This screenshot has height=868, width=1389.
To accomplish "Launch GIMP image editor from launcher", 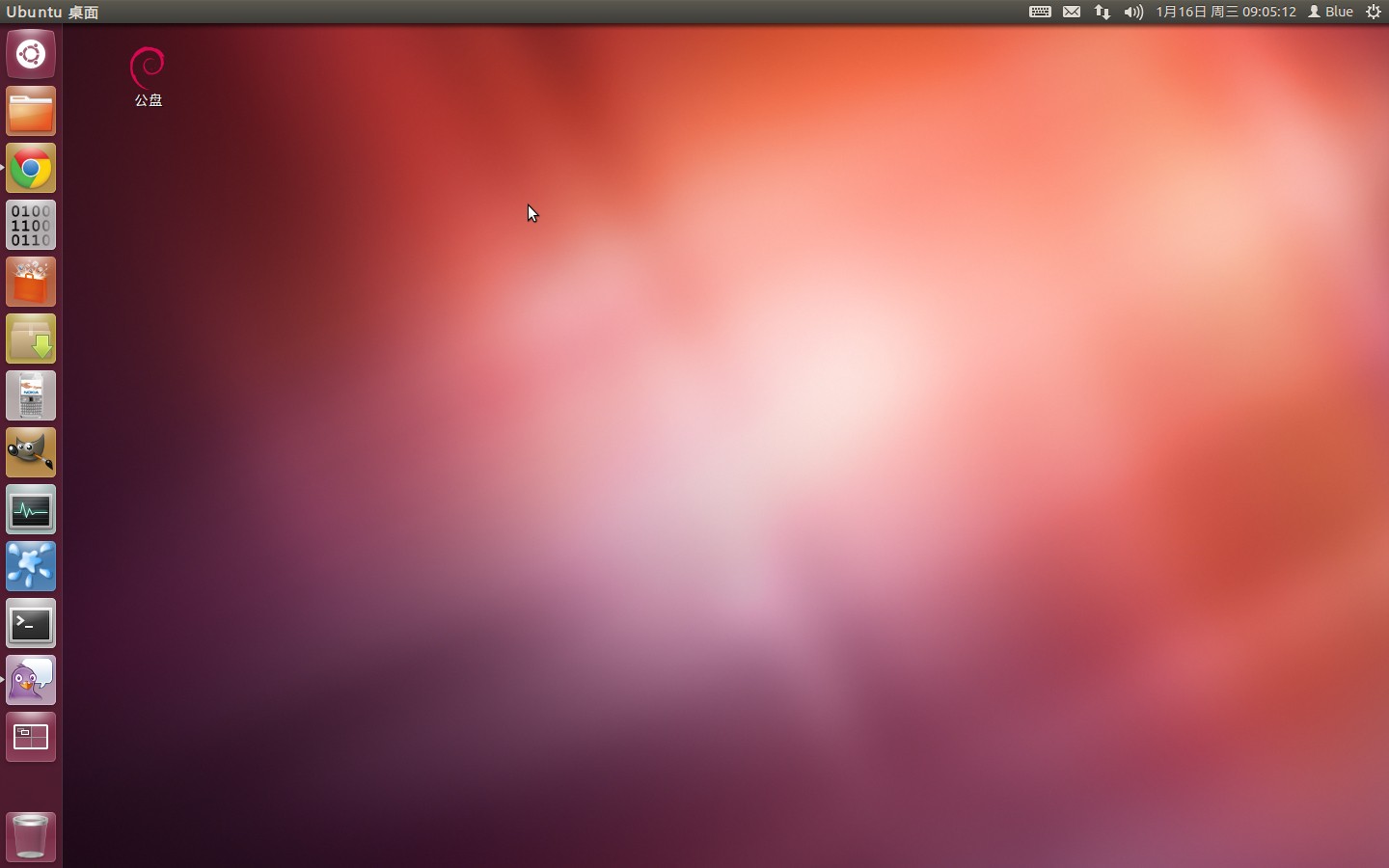I will (31, 452).
